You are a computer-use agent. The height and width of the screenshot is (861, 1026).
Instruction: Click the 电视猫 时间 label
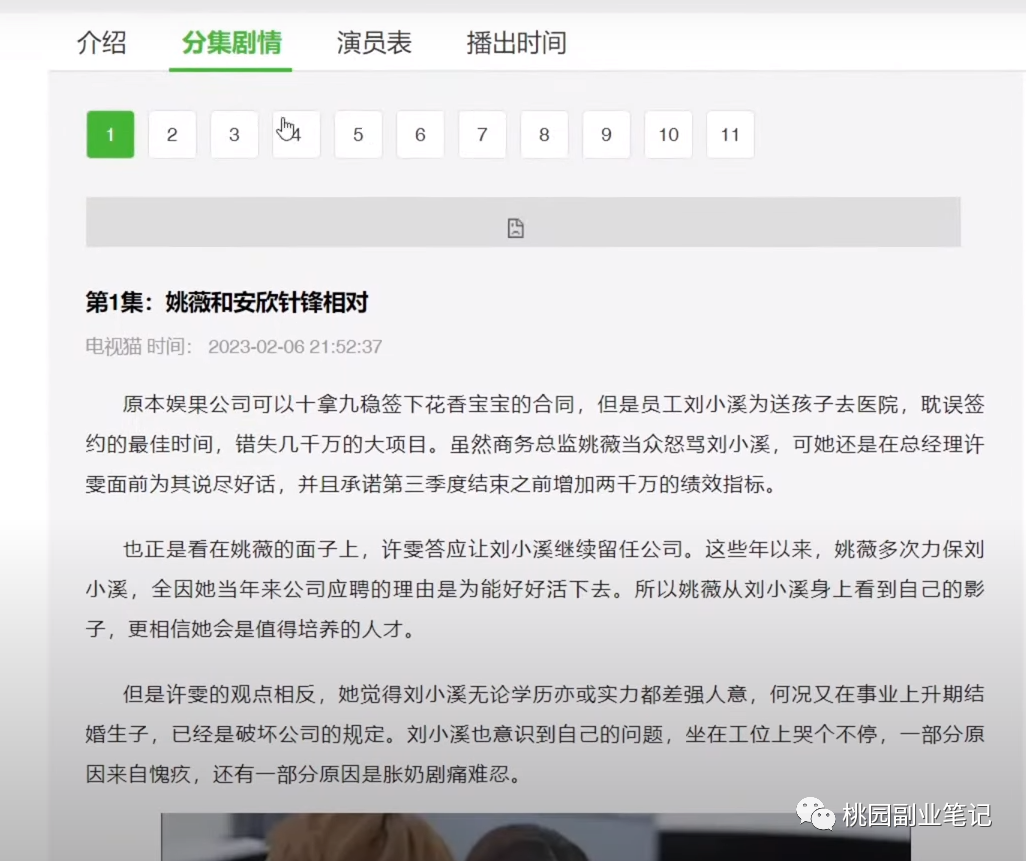pyautogui.click(x=139, y=346)
